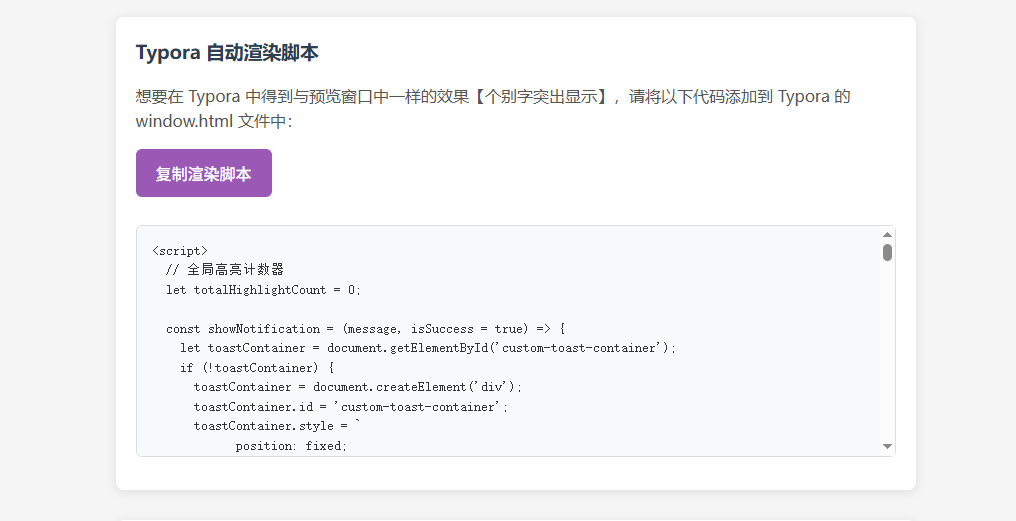Screen dimensions: 1016x521
Task: Click the window.html 文件中 description text
Action: (214, 121)
